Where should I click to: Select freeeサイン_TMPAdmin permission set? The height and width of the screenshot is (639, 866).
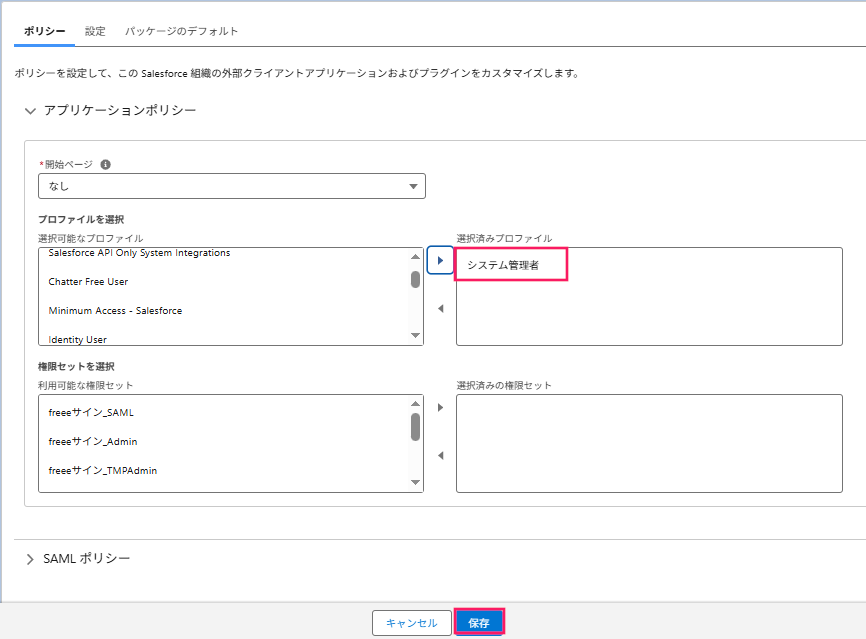coord(103,471)
